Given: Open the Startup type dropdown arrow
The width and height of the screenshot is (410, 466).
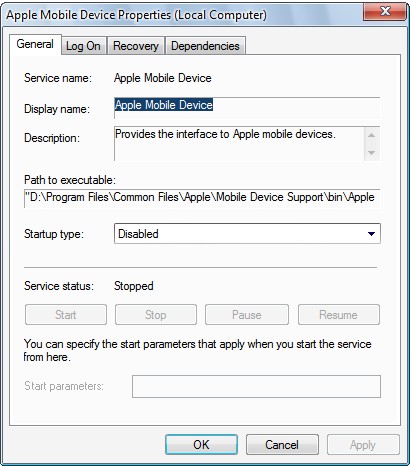Looking at the screenshot, I should point(371,234).
